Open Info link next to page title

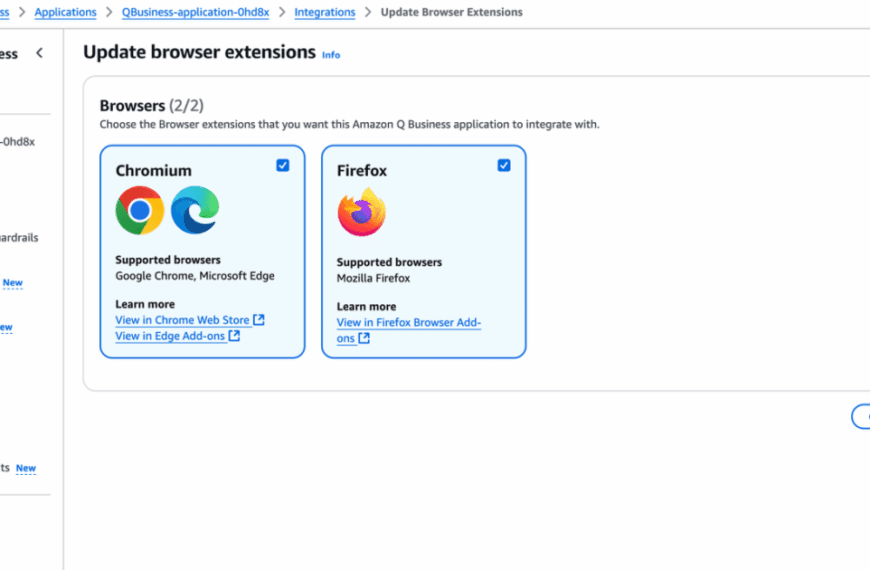331,55
